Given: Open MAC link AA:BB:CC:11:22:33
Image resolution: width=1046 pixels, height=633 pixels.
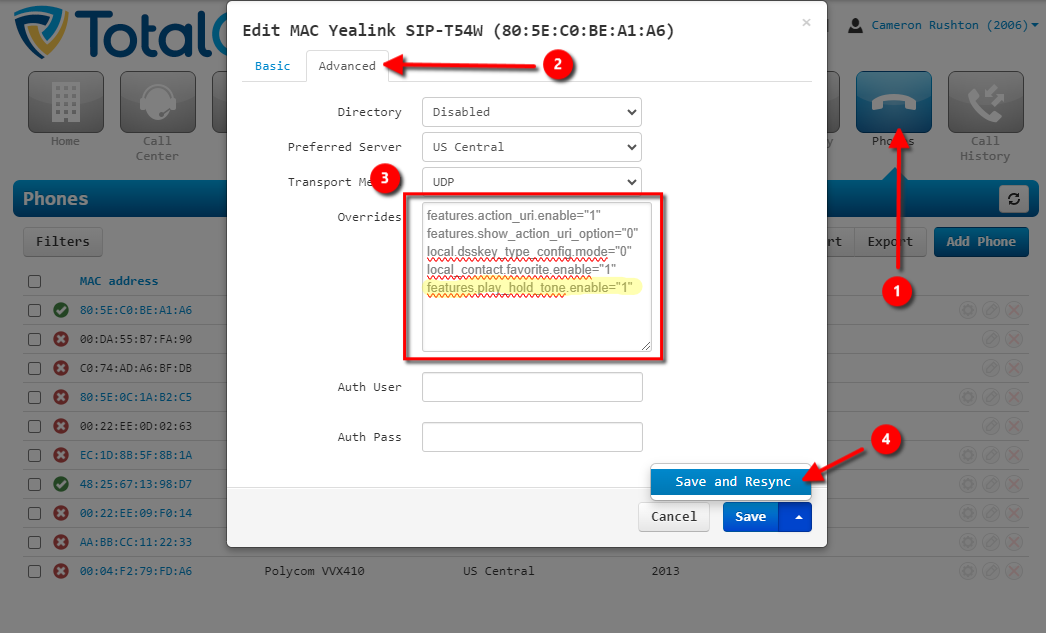Looking at the screenshot, I should click(136, 542).
